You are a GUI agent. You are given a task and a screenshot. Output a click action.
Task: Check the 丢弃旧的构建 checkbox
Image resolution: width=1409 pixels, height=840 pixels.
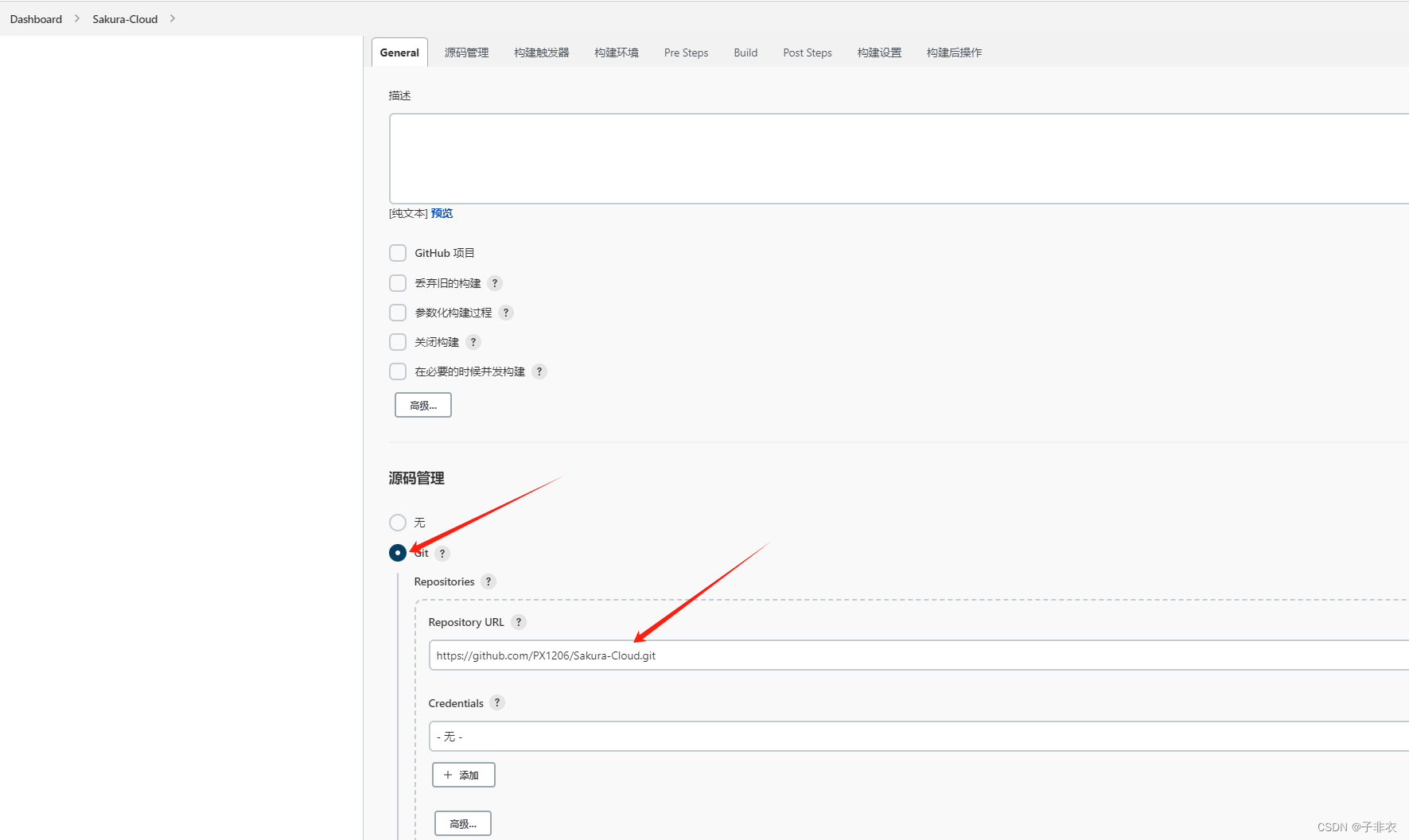coord(398,283)
